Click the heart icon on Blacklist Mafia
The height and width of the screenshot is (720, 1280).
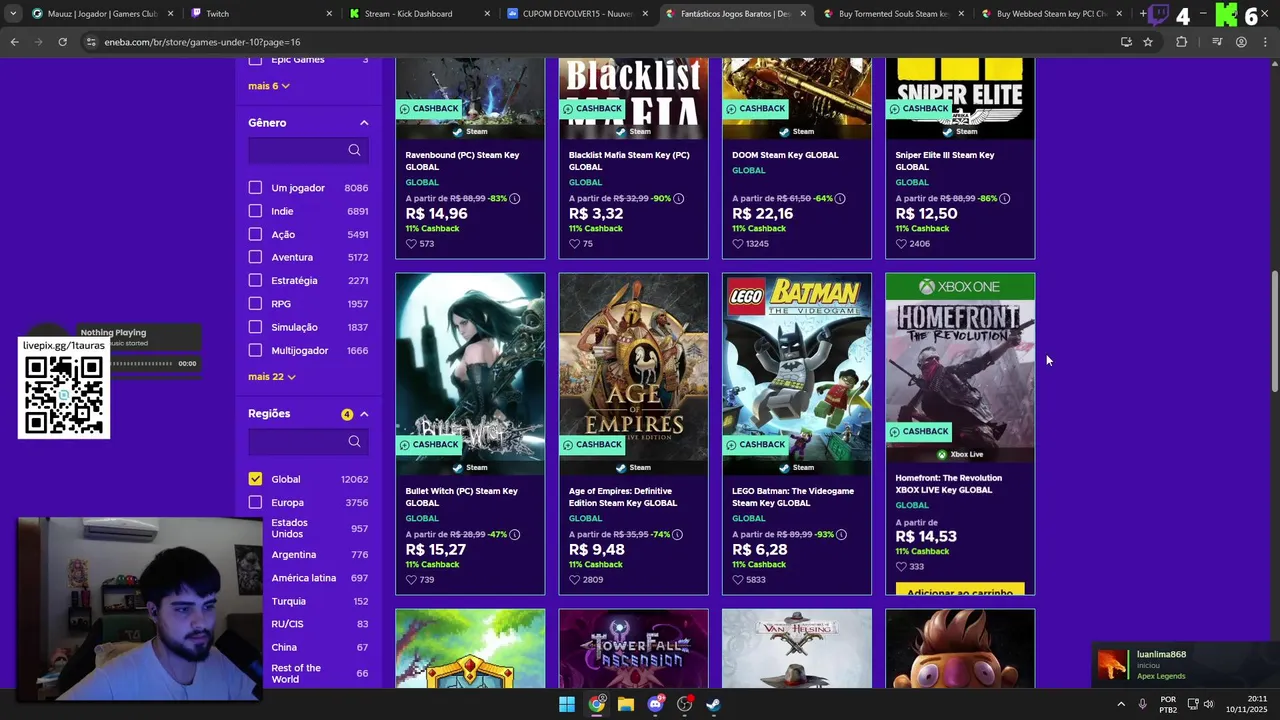pyautogui.click(x=574, y=244)
